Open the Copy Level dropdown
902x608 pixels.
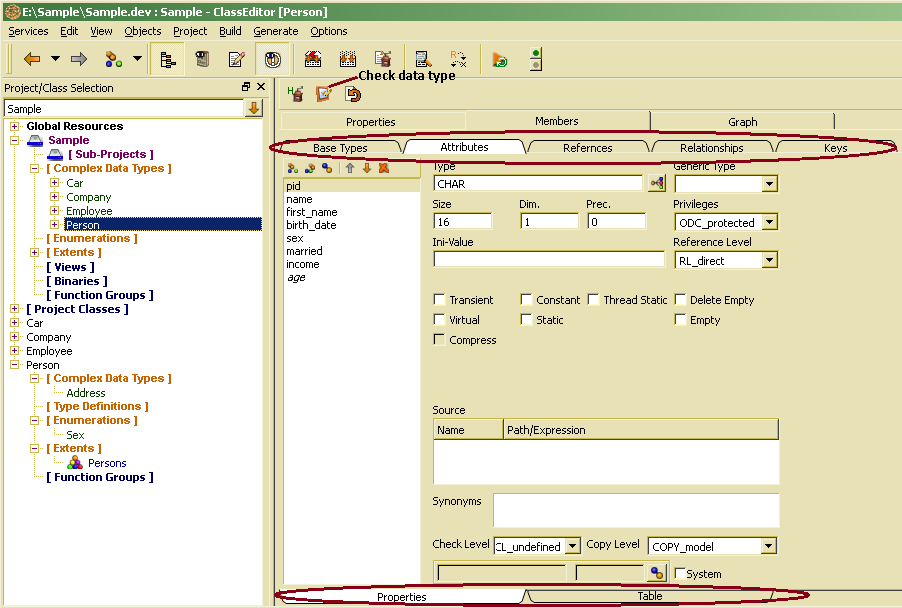[768, 546]
